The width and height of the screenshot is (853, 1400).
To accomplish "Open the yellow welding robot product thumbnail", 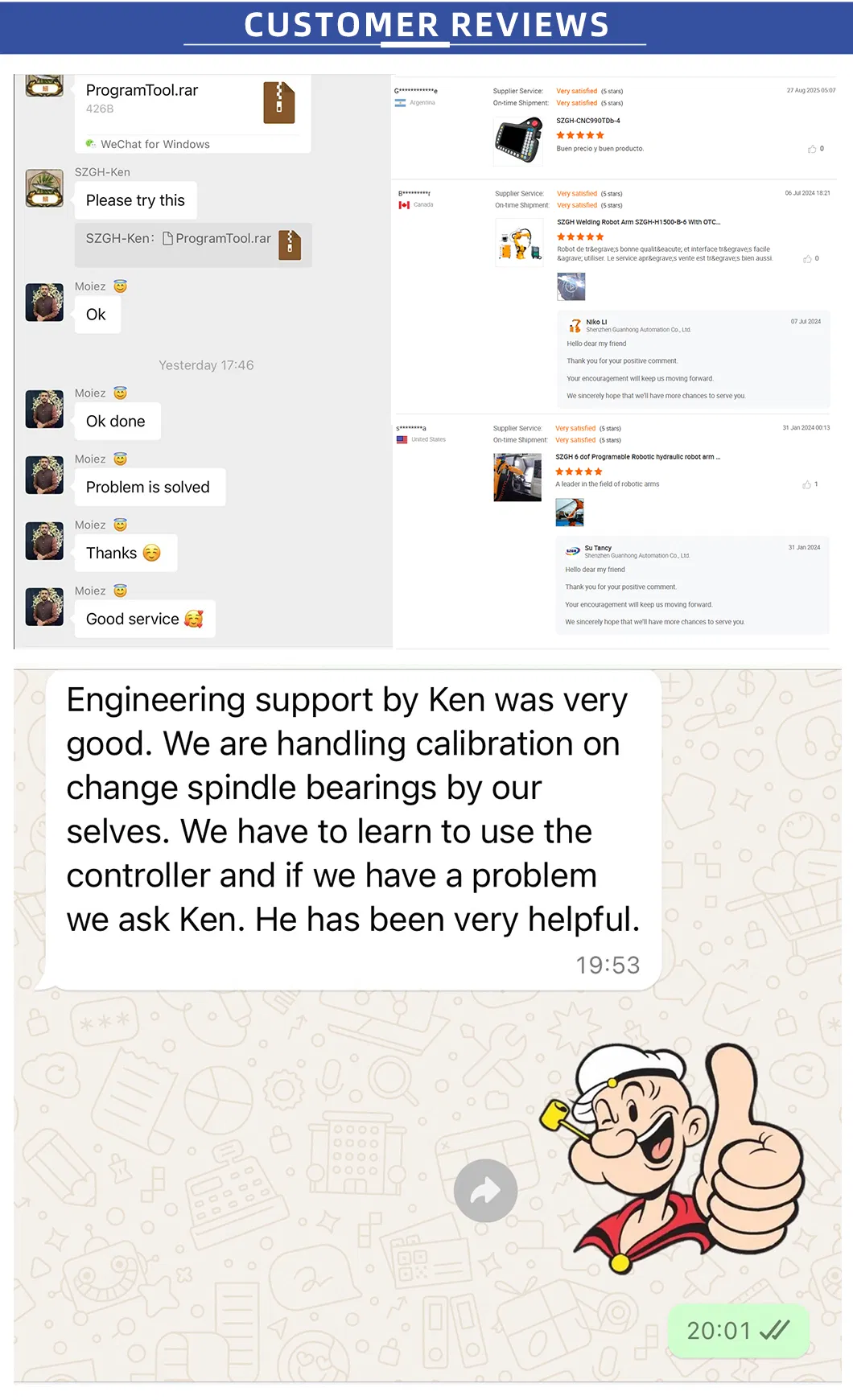I will pyautogui.click(x=519, y=244).
